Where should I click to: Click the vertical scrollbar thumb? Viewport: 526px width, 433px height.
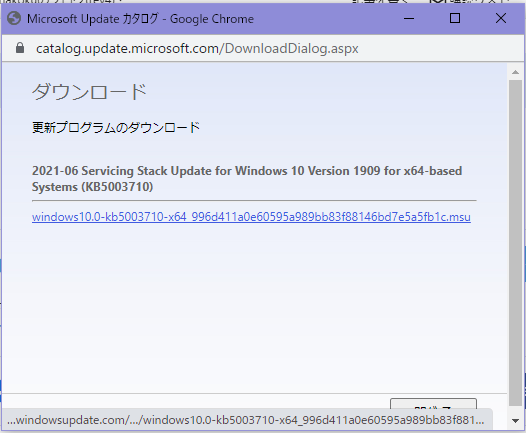click(x=515, y=243)
